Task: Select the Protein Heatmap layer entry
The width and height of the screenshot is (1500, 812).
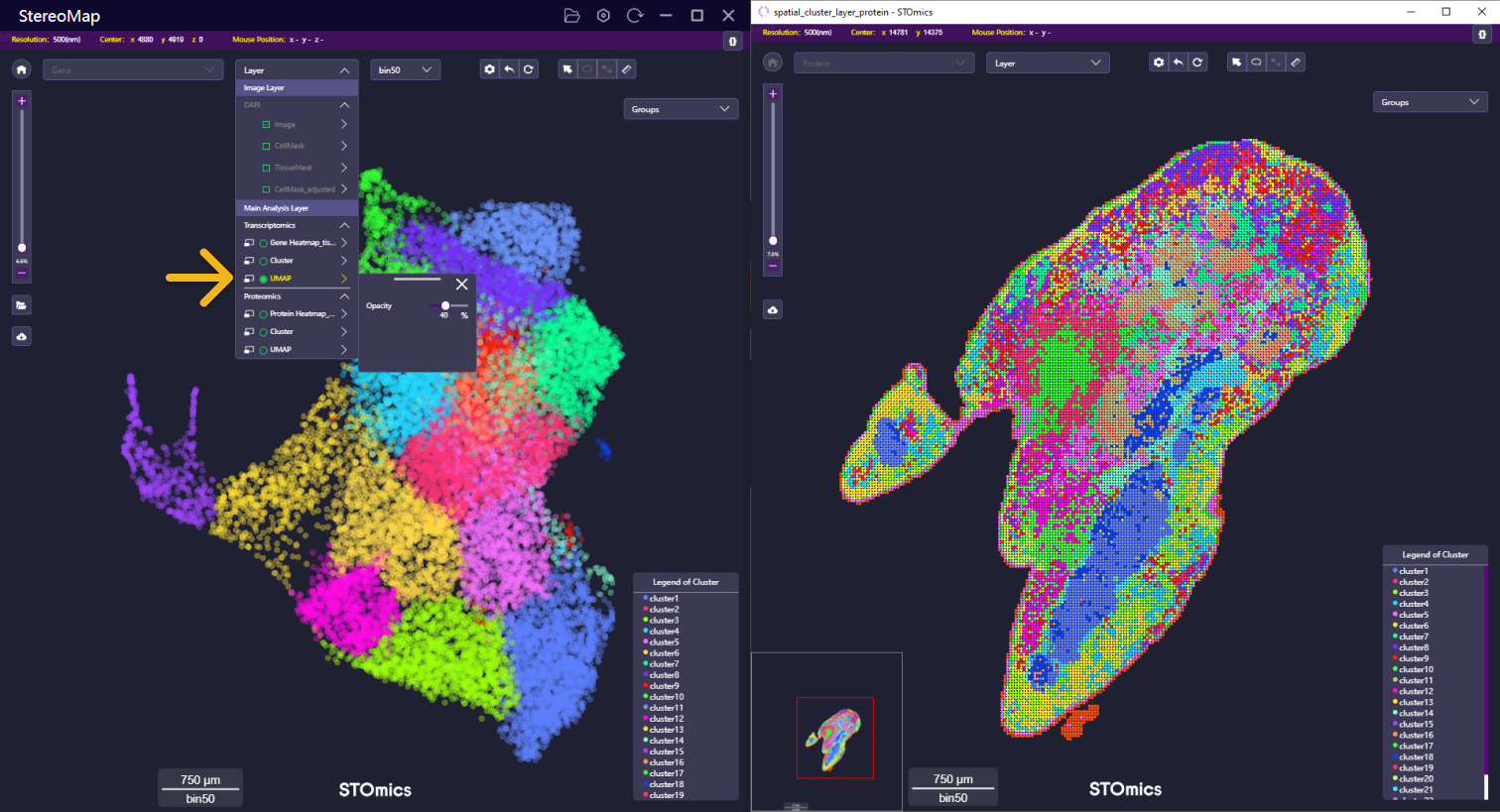Action: click(x=301, y=314)
